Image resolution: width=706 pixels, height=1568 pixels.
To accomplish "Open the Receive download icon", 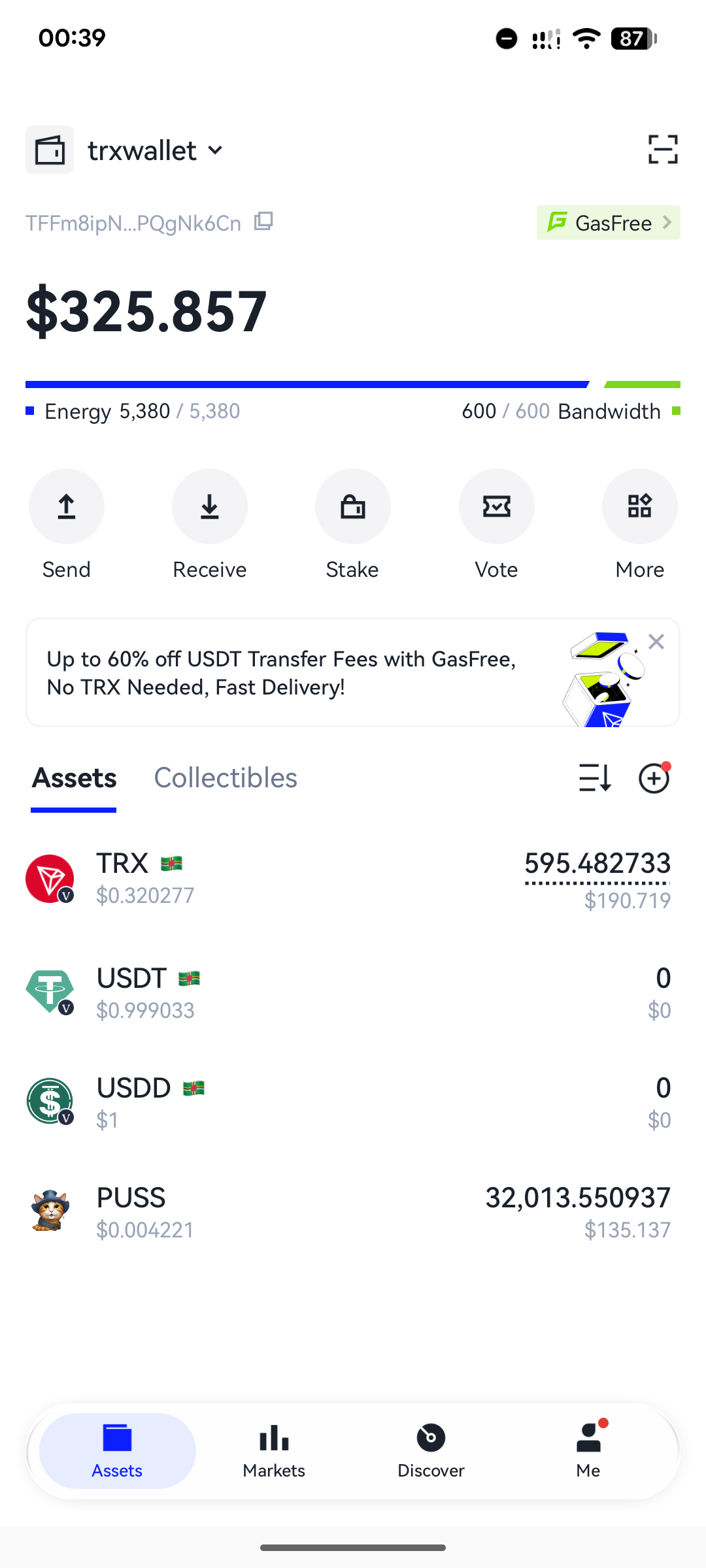I will click(209, 506).
